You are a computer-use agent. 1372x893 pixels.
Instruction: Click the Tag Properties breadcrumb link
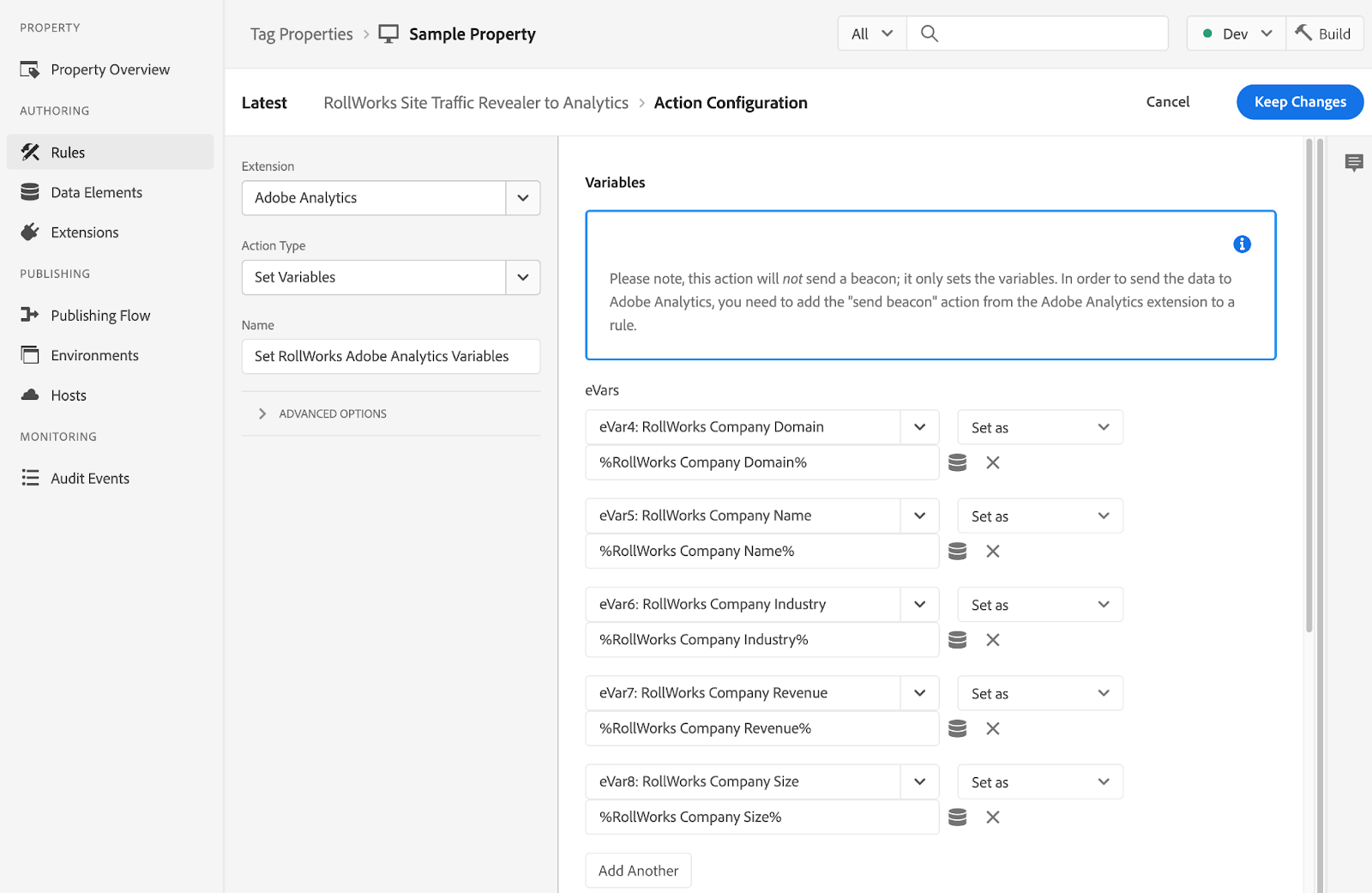[x=301, y=34]
